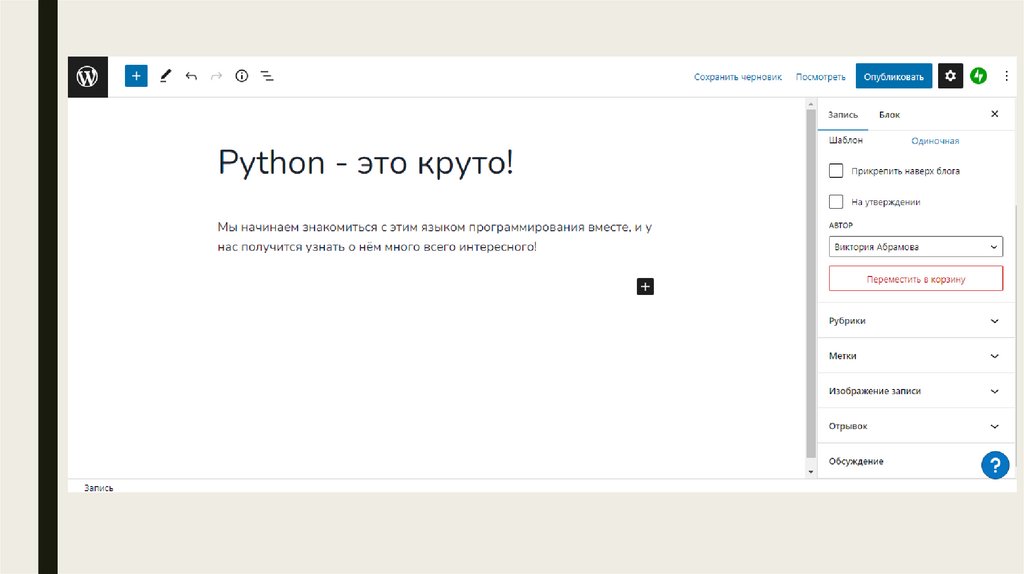Add a block below the paragraph
Viewport: 1024px width, 574px height.
pos(645,287)
